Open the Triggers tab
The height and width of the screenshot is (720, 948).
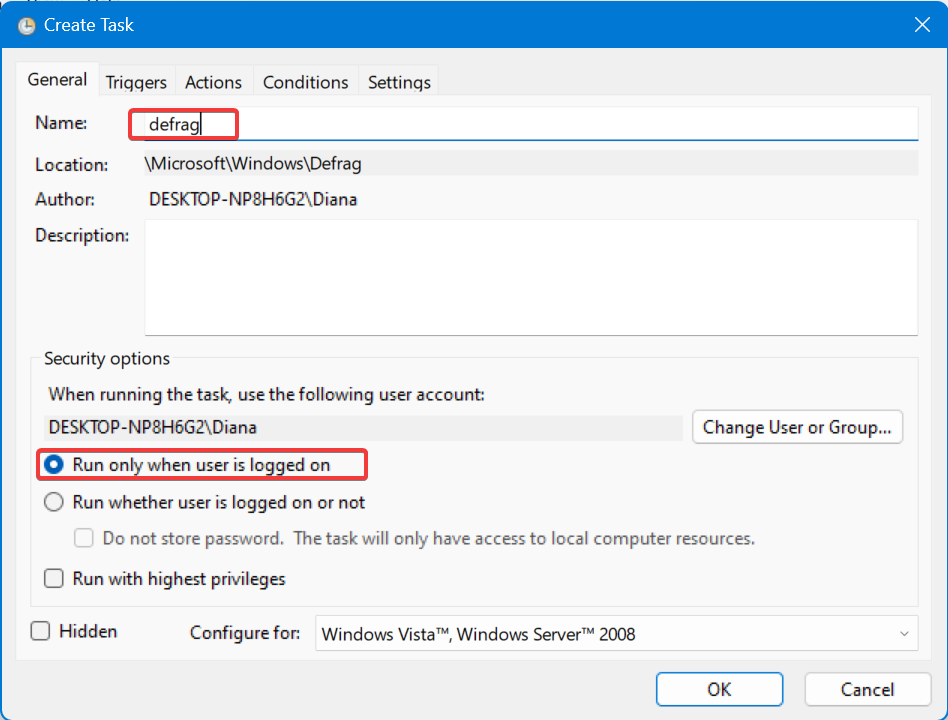coord(136,82)
